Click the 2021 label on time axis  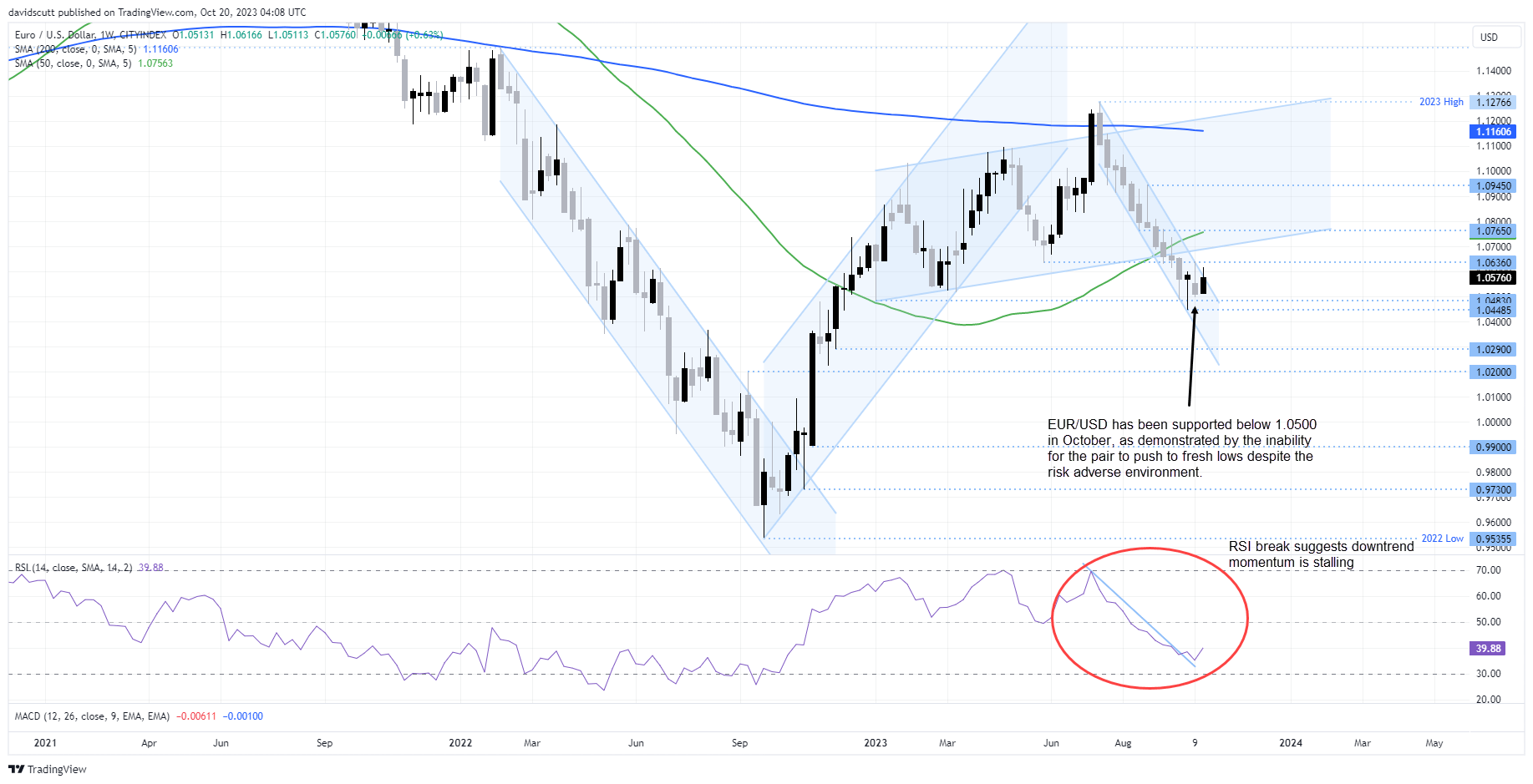tap(45, 743)
